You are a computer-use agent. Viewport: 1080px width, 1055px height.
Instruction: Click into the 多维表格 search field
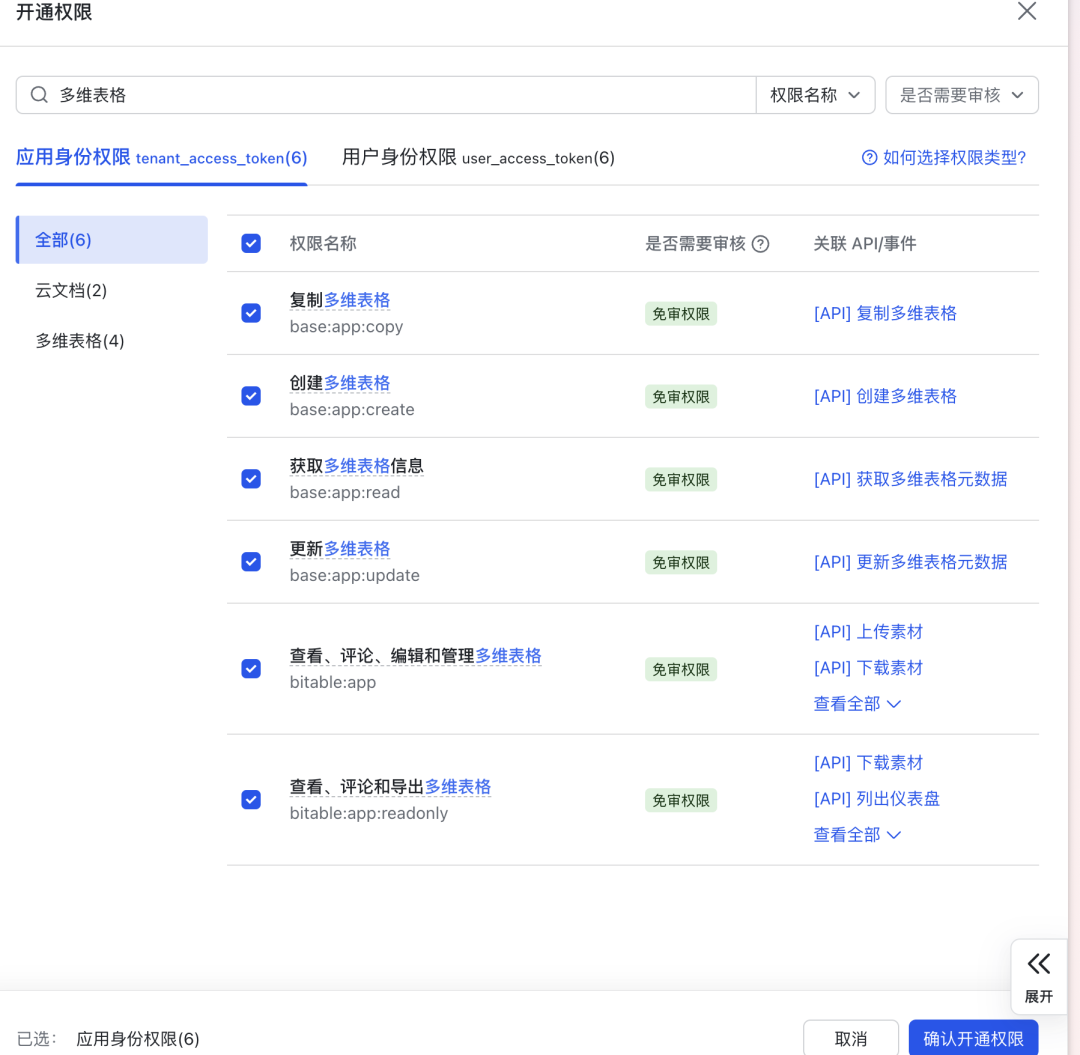[400, 95]
